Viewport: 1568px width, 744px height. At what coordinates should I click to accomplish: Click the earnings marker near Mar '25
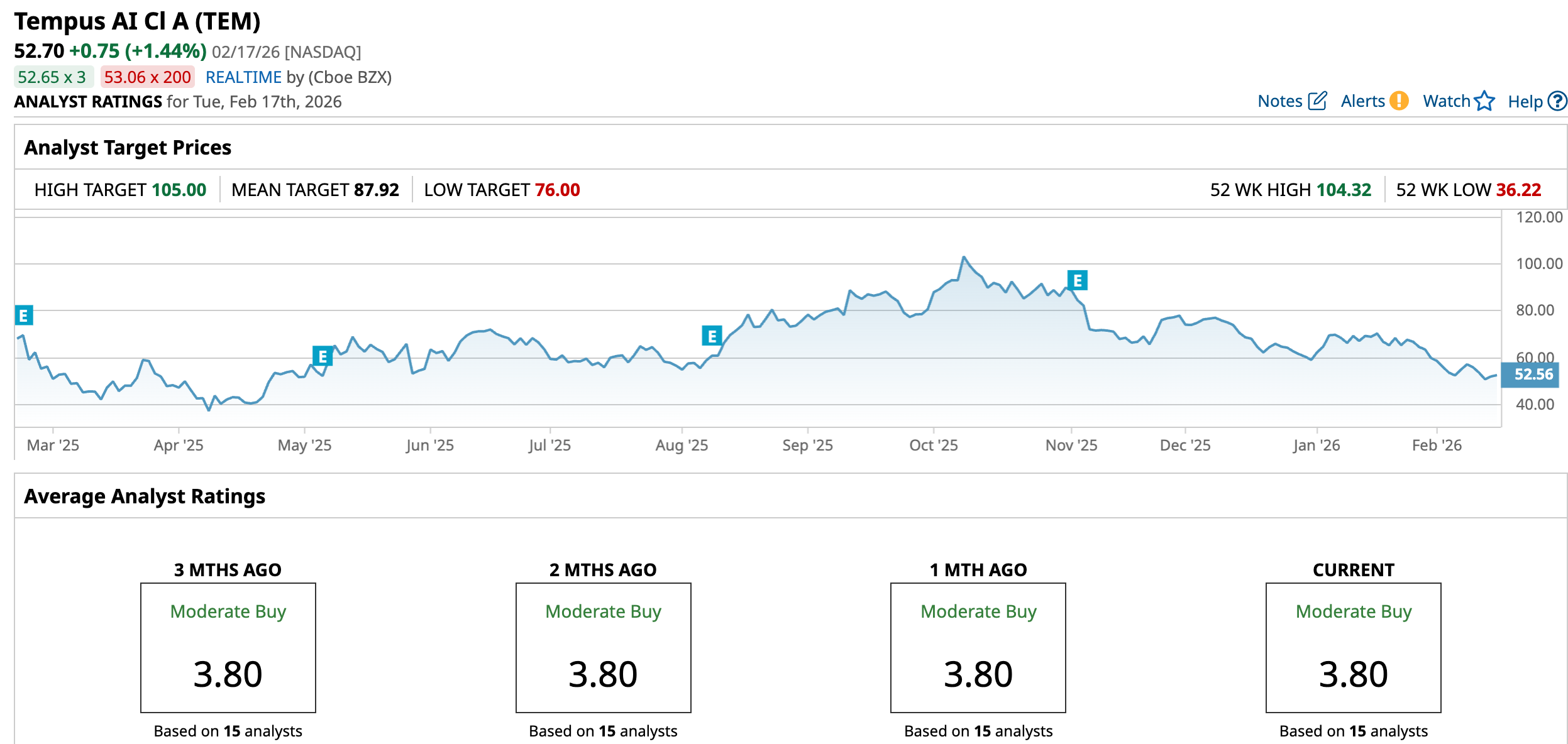24,315
